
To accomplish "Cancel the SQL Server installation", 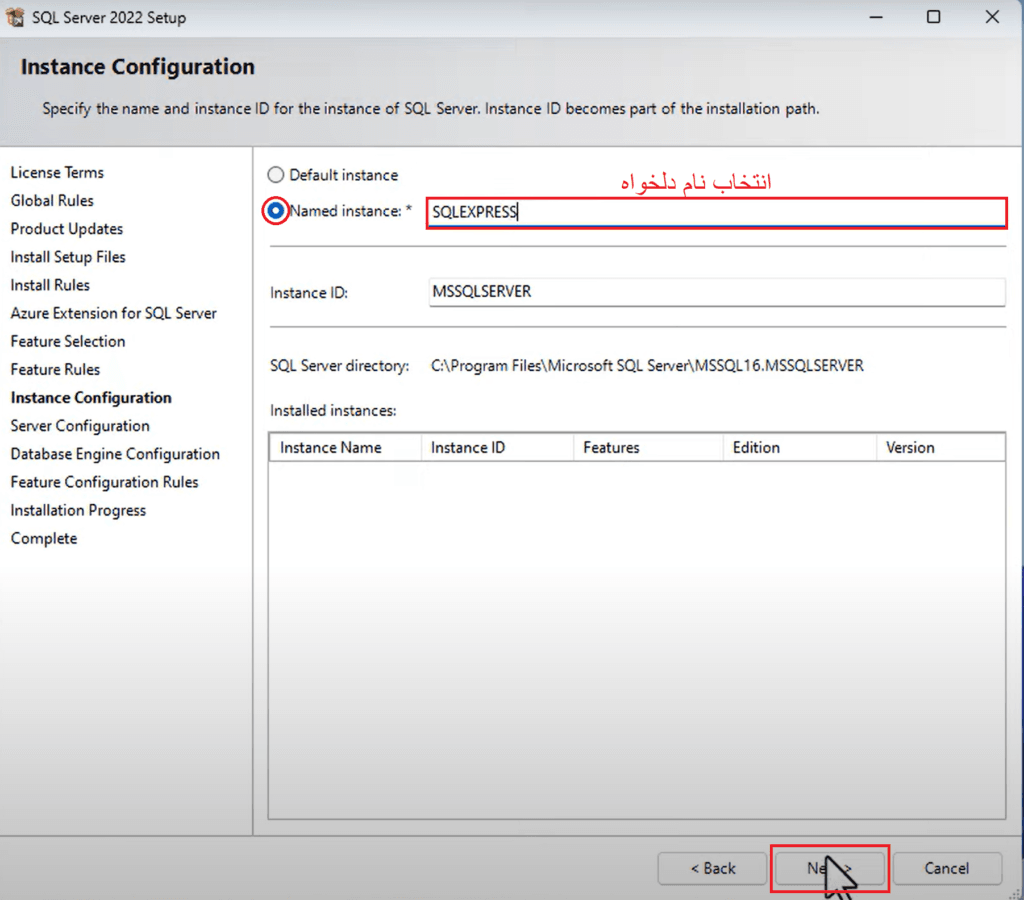I will 946,868.
